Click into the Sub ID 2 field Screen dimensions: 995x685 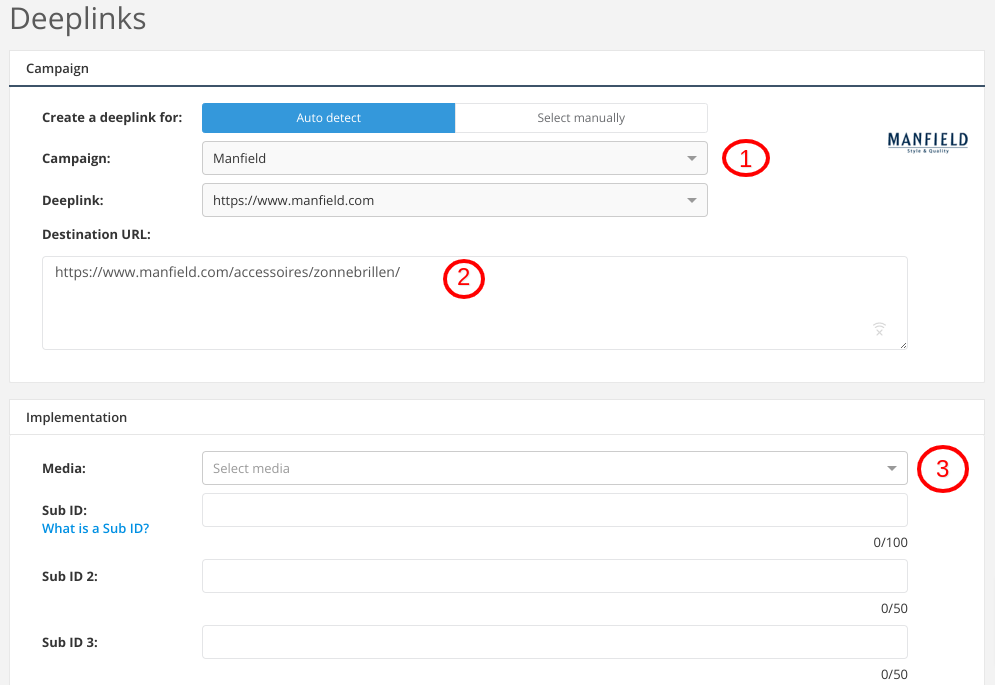pyautogui.click(x=554, y=576)
